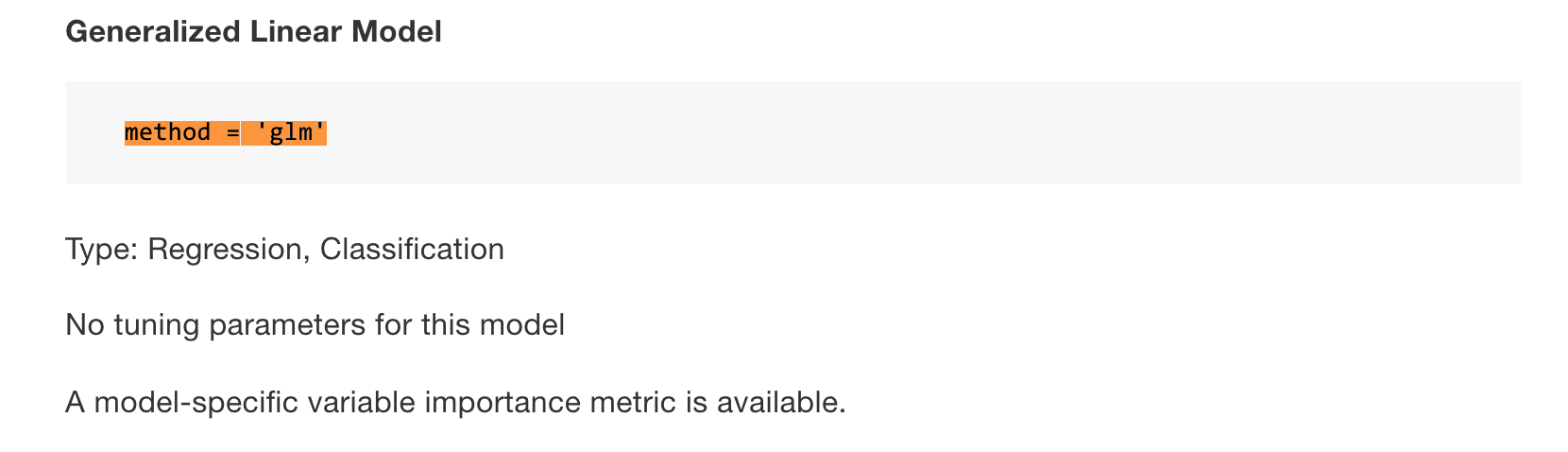Click the word 'Classification'

click(x=412, y=250)
